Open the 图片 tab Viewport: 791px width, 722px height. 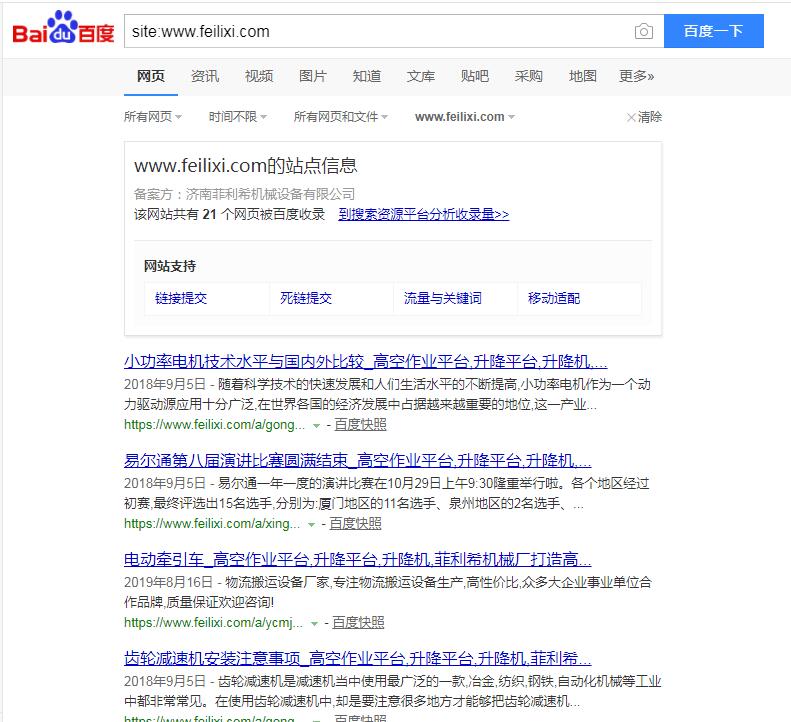(x=313, y=76)
